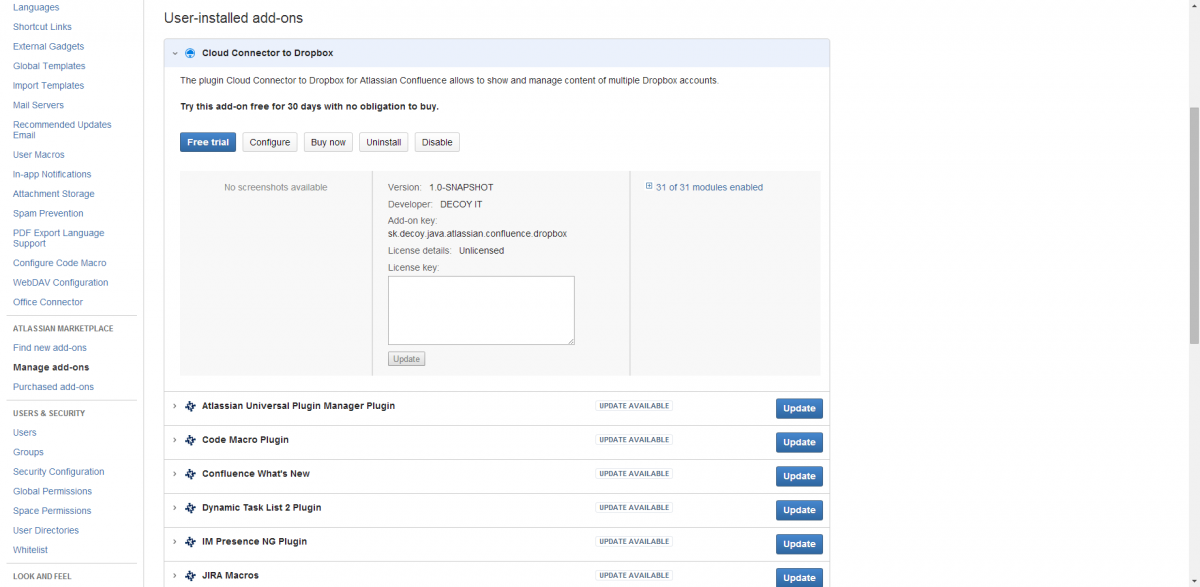Click the Confluence What's New plugin icon

coord(190,474)
